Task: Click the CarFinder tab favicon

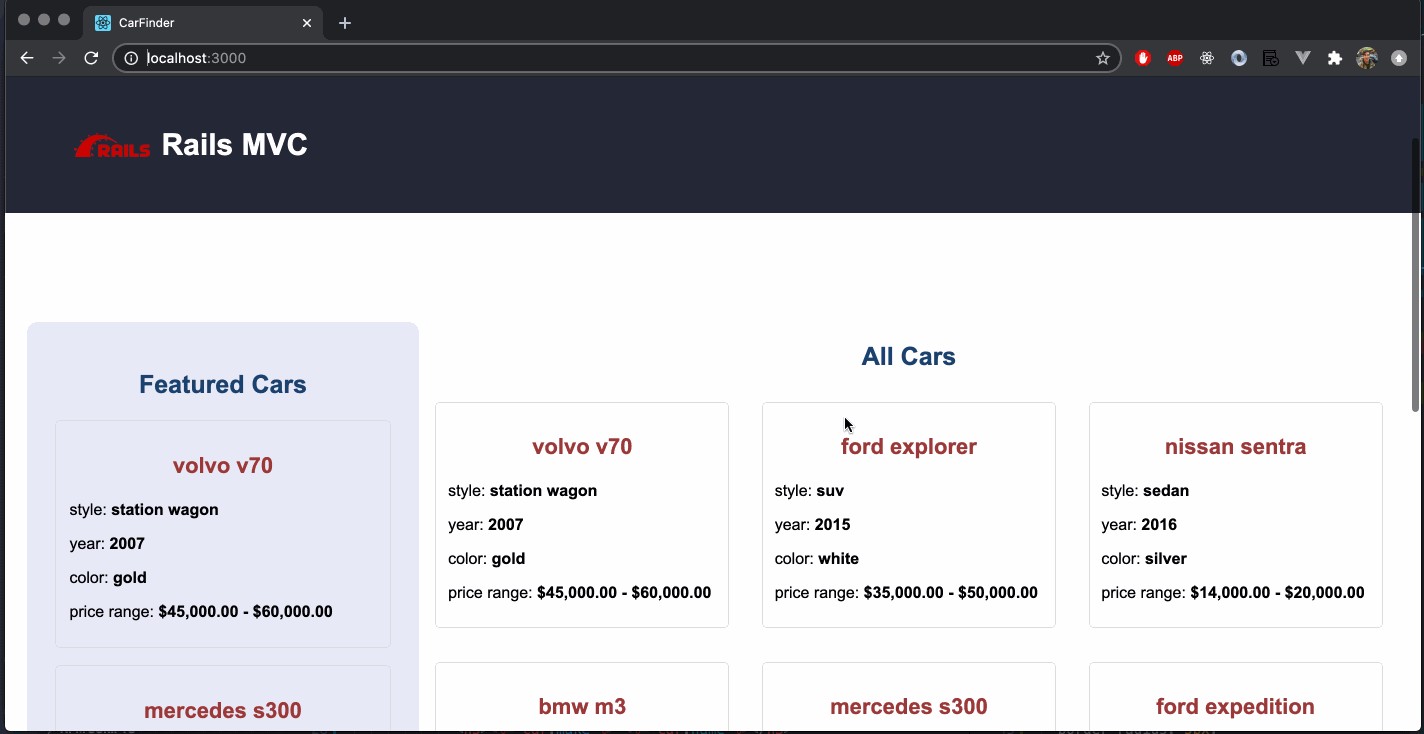Action: 103,23
